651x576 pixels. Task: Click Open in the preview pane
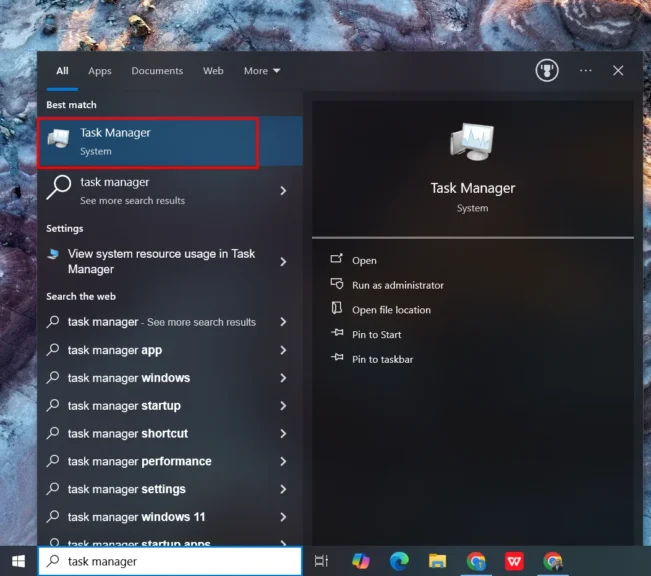[x=364, y=260]
